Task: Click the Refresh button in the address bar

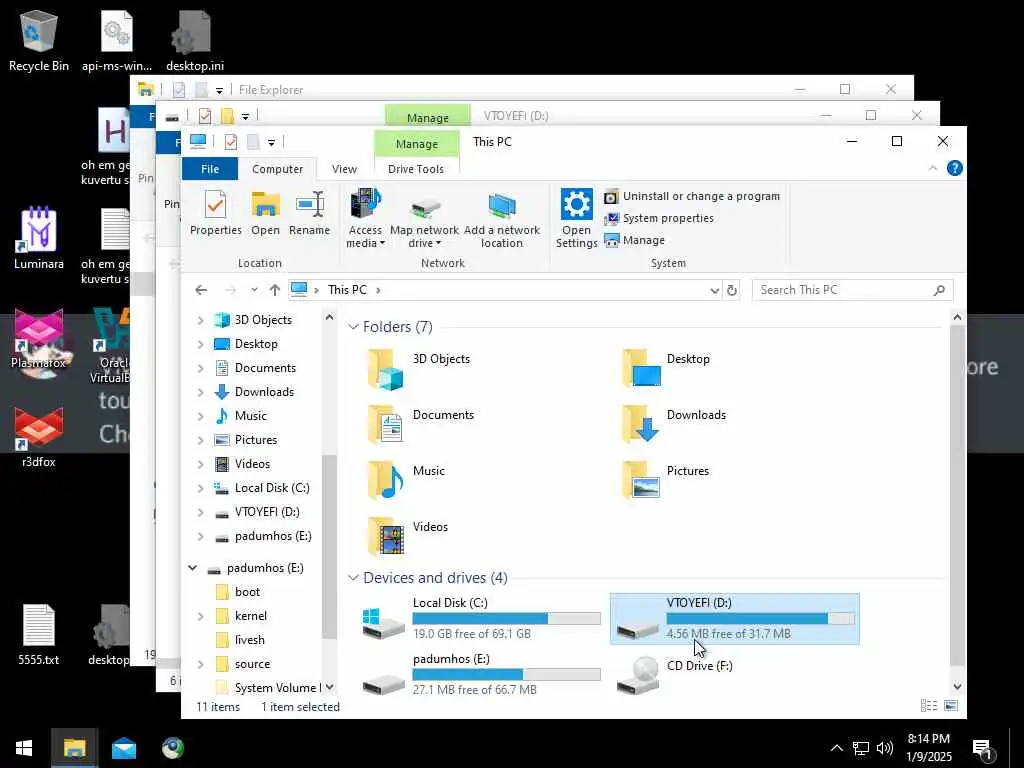Action: point(732,291)
